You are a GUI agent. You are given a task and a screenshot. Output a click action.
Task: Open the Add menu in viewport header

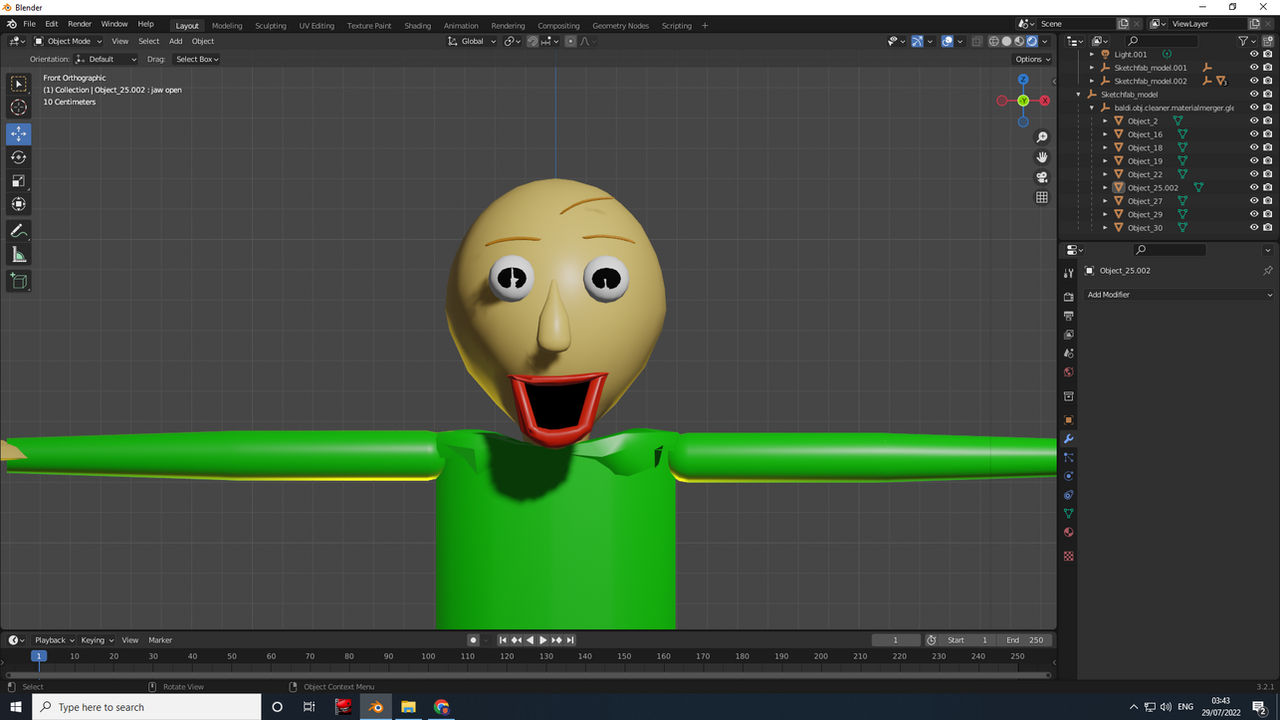click(176, 41)
